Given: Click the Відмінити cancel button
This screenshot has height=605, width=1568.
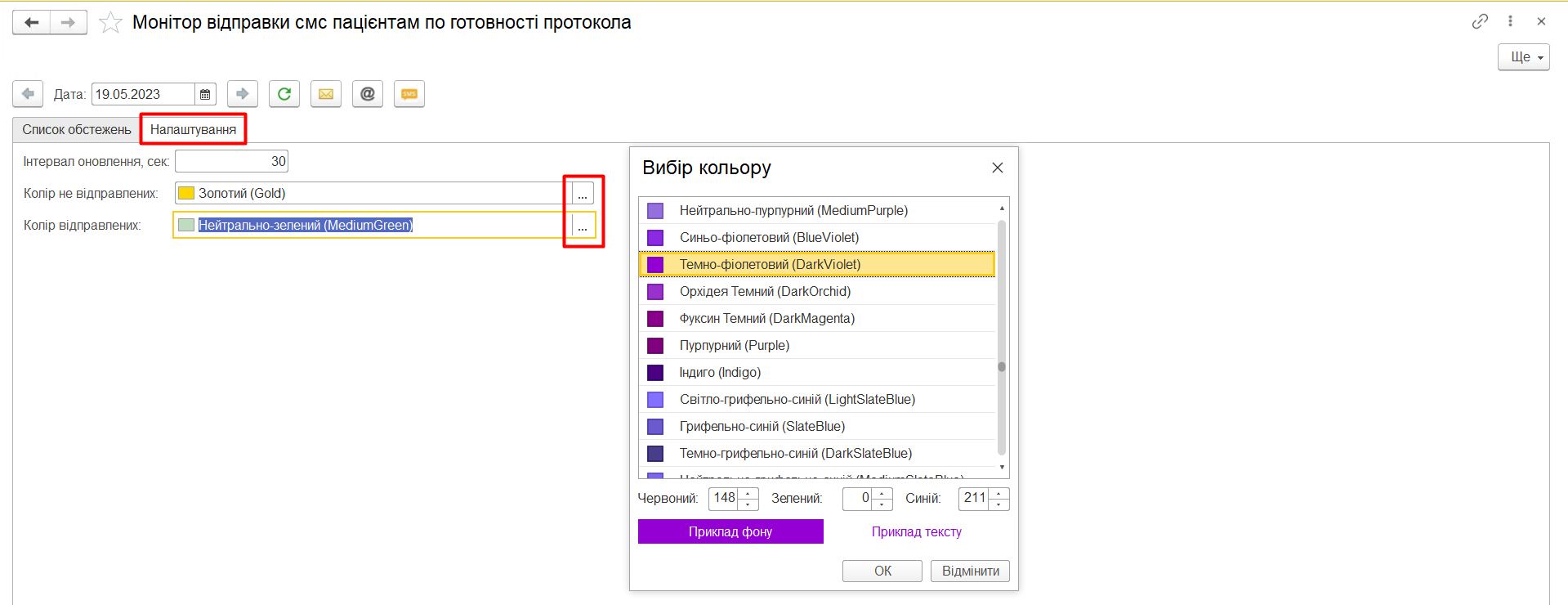Looking at the screenshot, I should tap(970, 571).
